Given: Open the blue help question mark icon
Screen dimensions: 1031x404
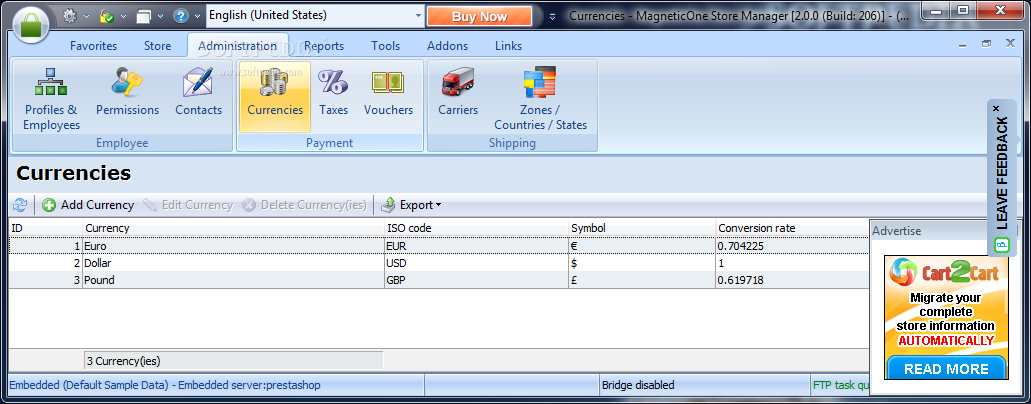Looking at the screenshot, I should 182,15.
